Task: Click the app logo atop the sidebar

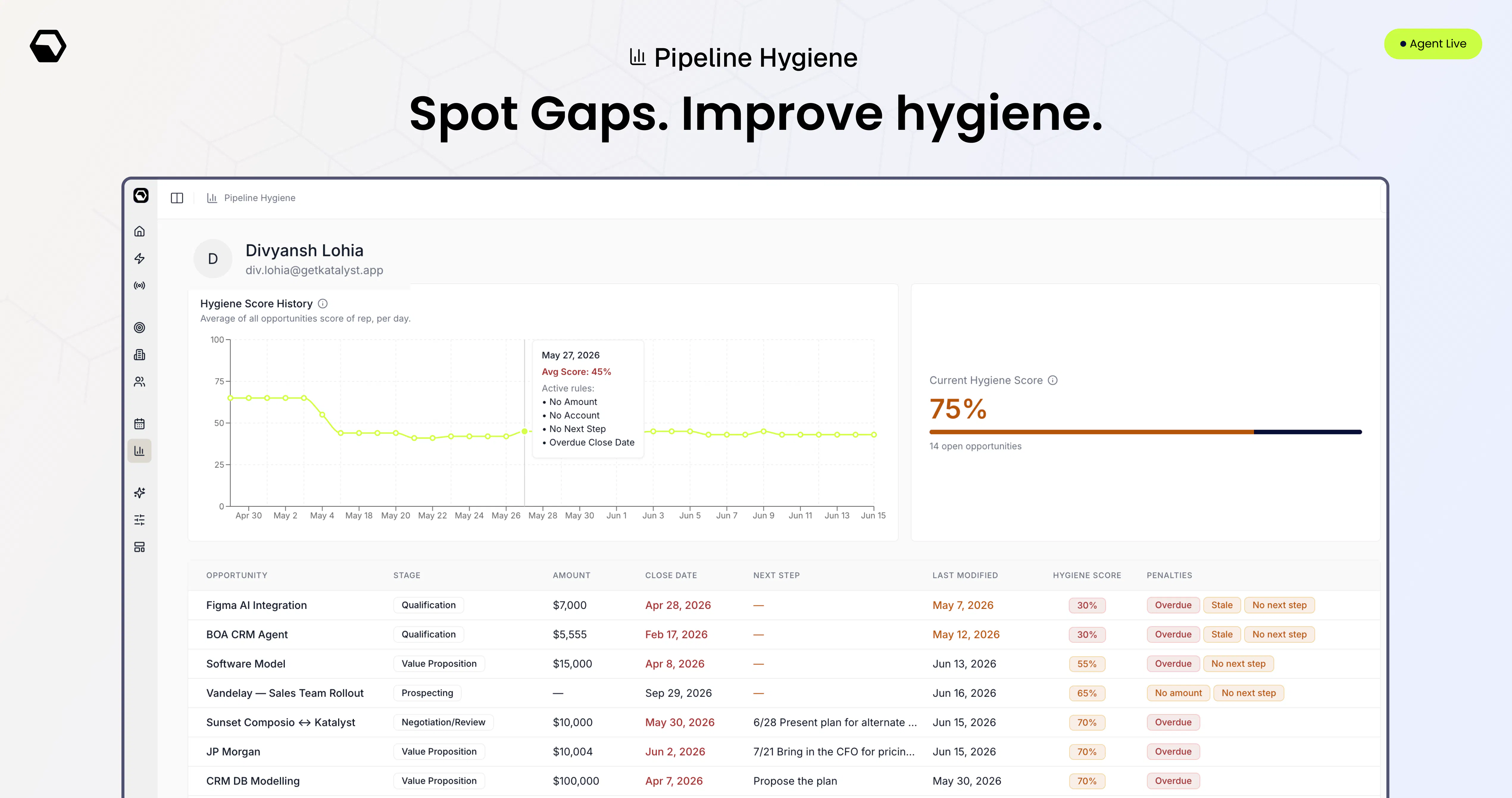Action: click(x=141, y=196)
